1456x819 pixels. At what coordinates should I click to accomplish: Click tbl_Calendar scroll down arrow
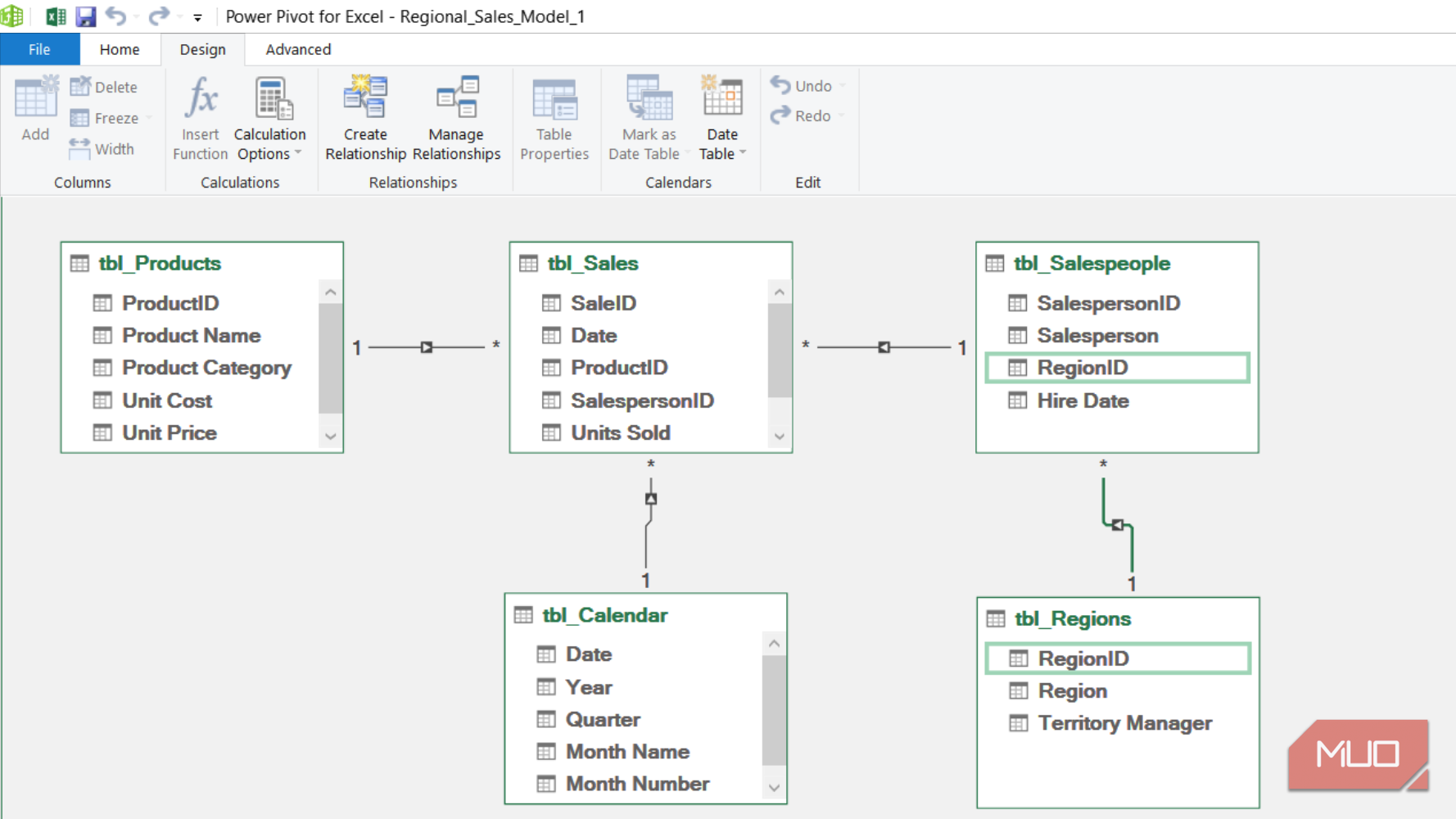point(774,788)
